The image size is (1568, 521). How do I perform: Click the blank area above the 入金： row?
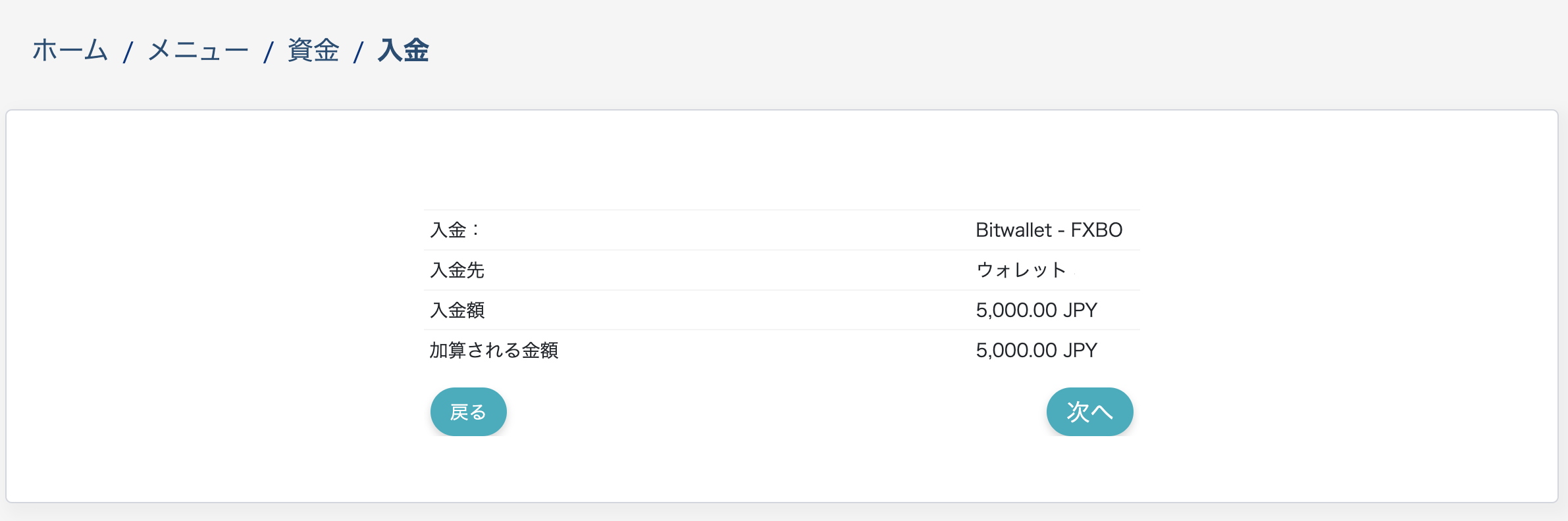click(x=782, y=164)
